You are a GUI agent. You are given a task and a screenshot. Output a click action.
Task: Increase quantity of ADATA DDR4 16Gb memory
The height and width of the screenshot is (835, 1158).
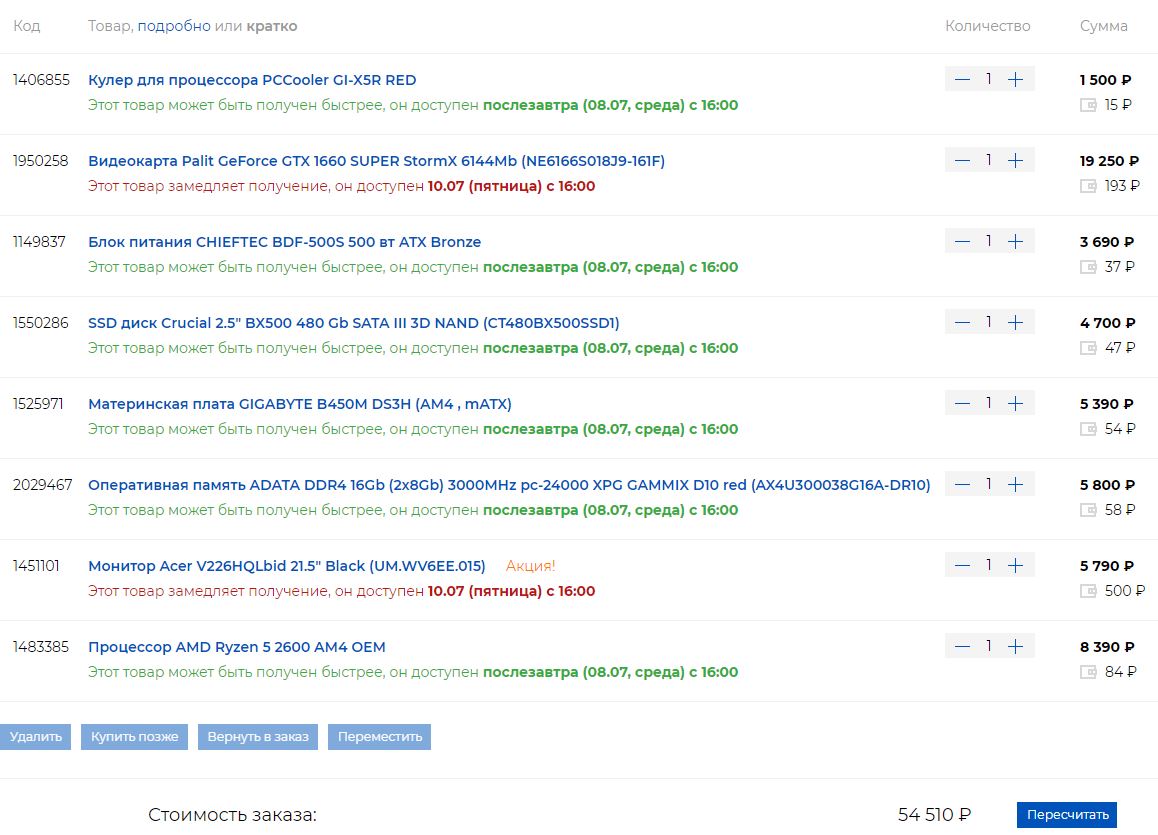(x=1015, y=484)
